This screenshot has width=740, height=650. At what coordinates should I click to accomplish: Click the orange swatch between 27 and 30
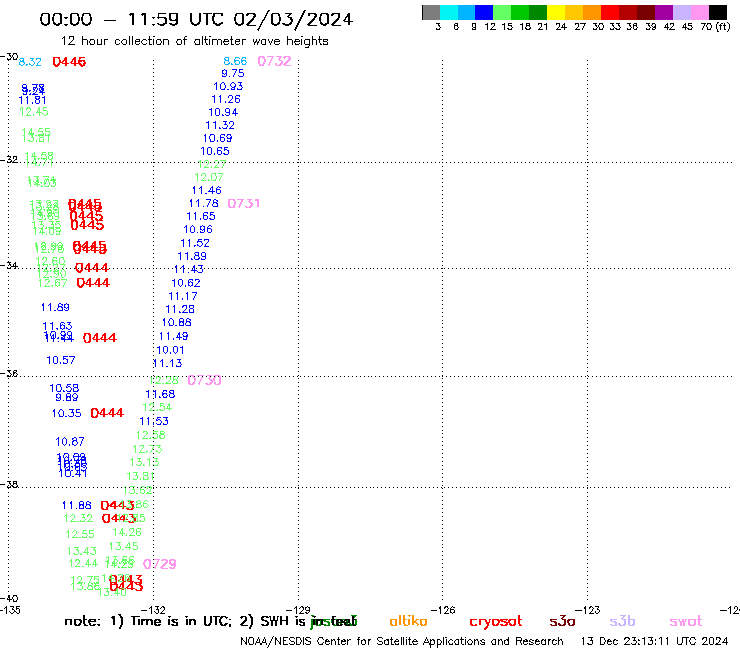(x=592, y=12)
